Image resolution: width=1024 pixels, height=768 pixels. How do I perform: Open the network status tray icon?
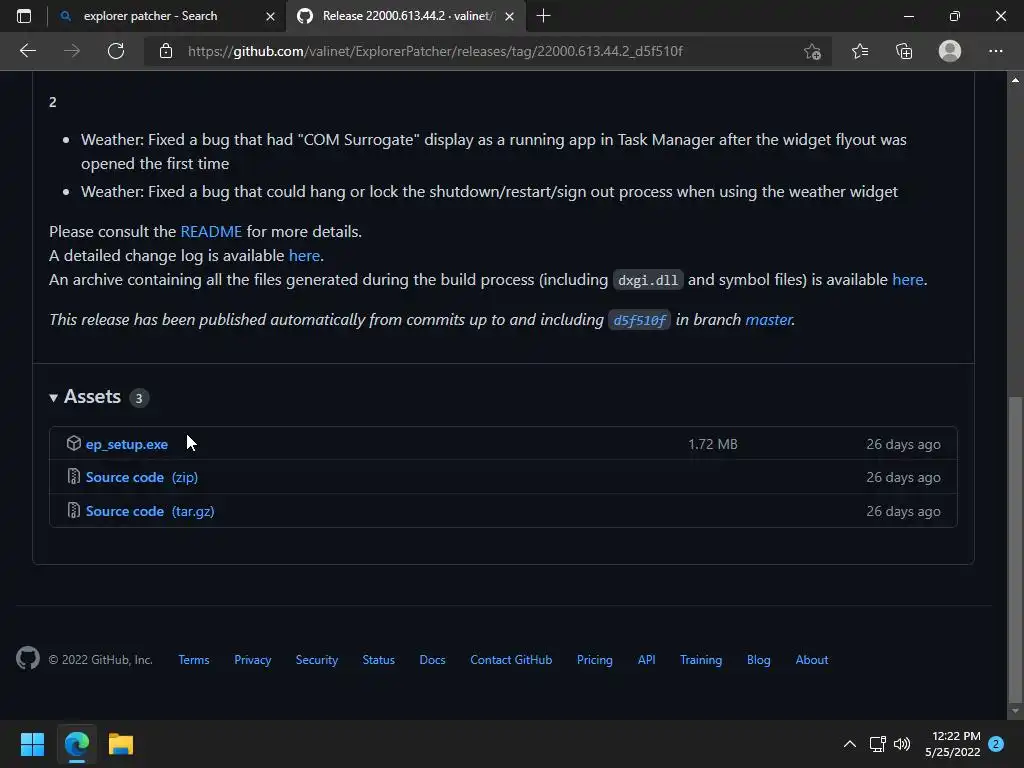coord(877,744)
